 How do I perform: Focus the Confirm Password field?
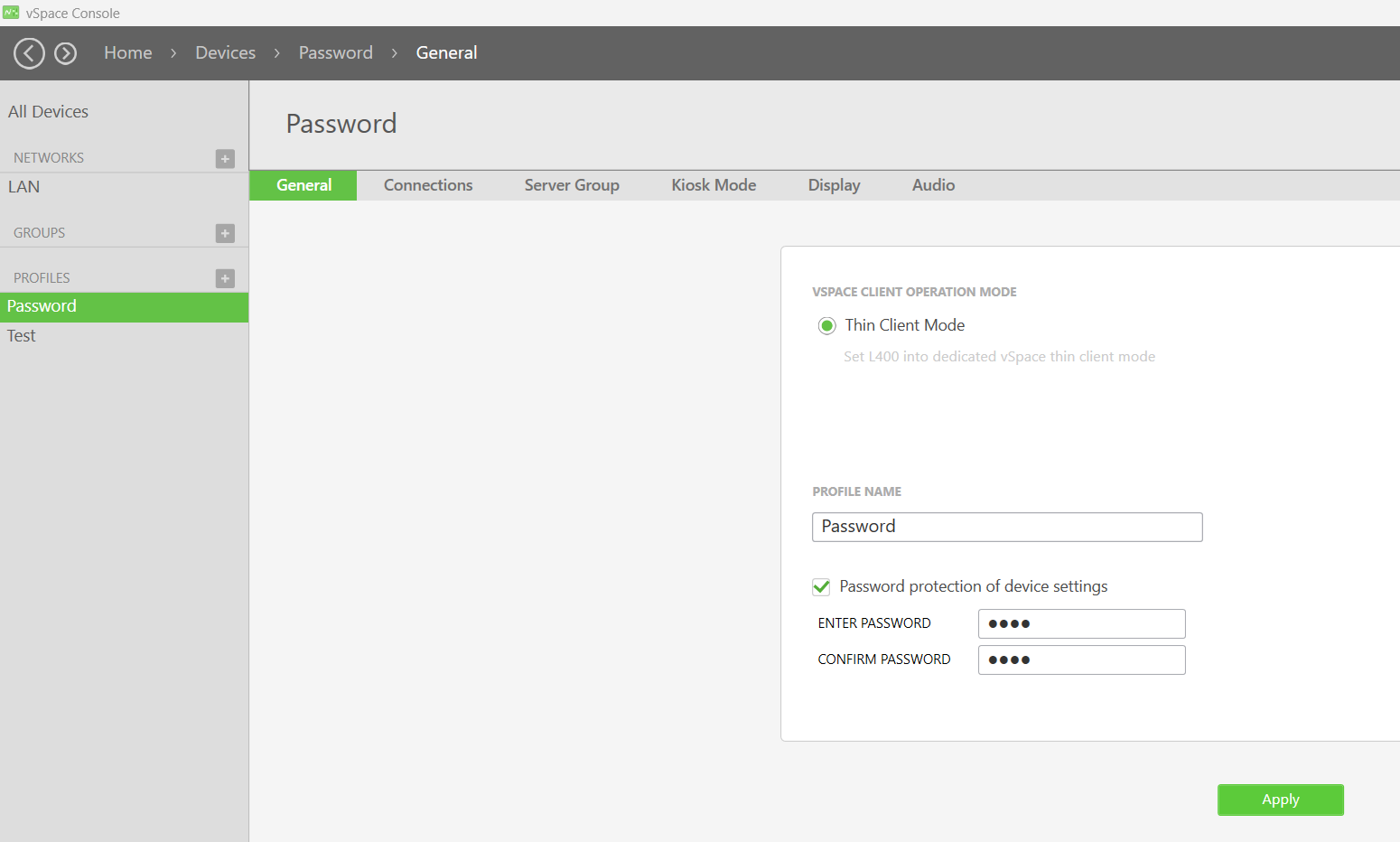(x=1081, y=660)
